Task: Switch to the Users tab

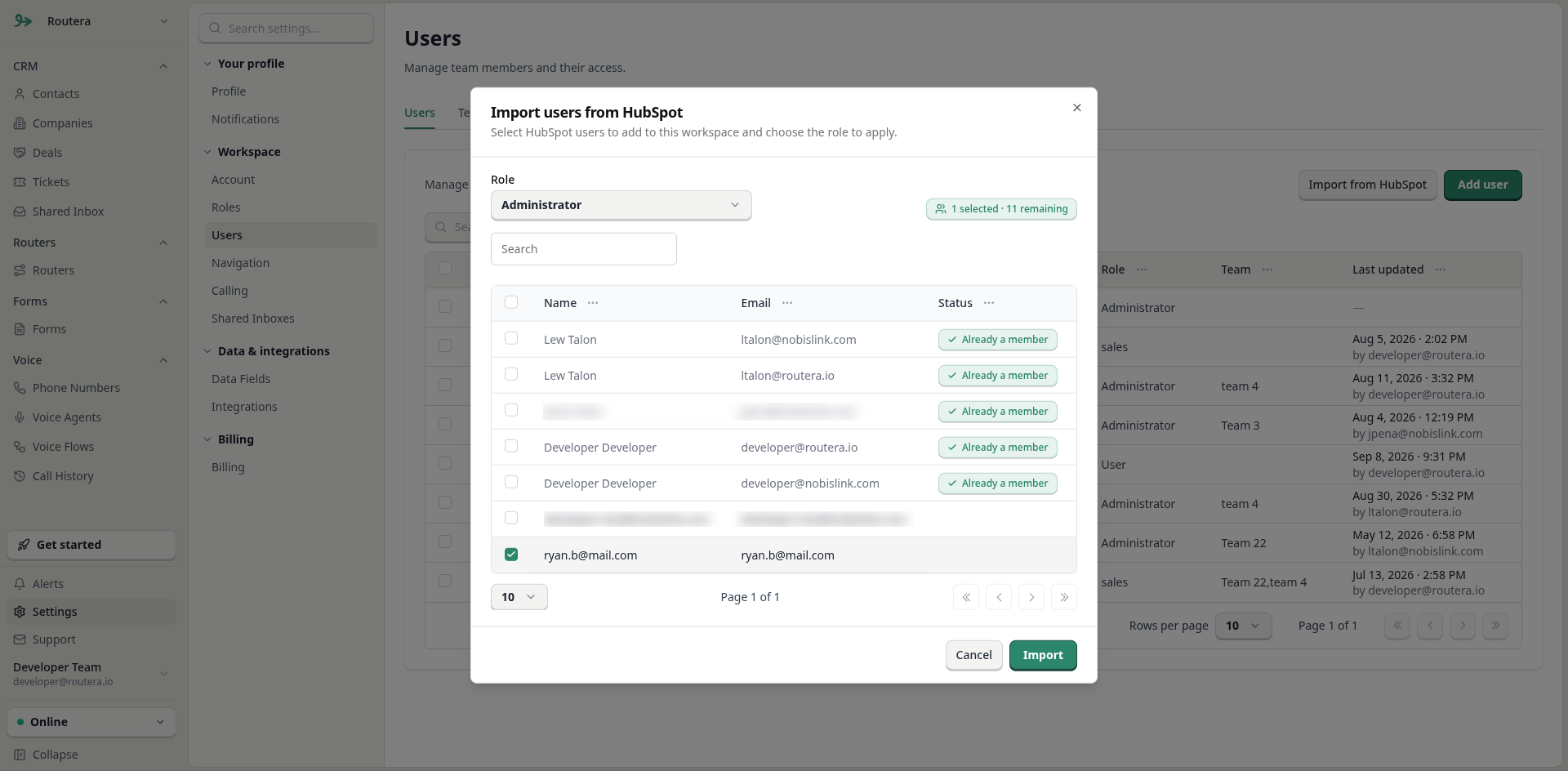Action: click(x=420, y=113)
